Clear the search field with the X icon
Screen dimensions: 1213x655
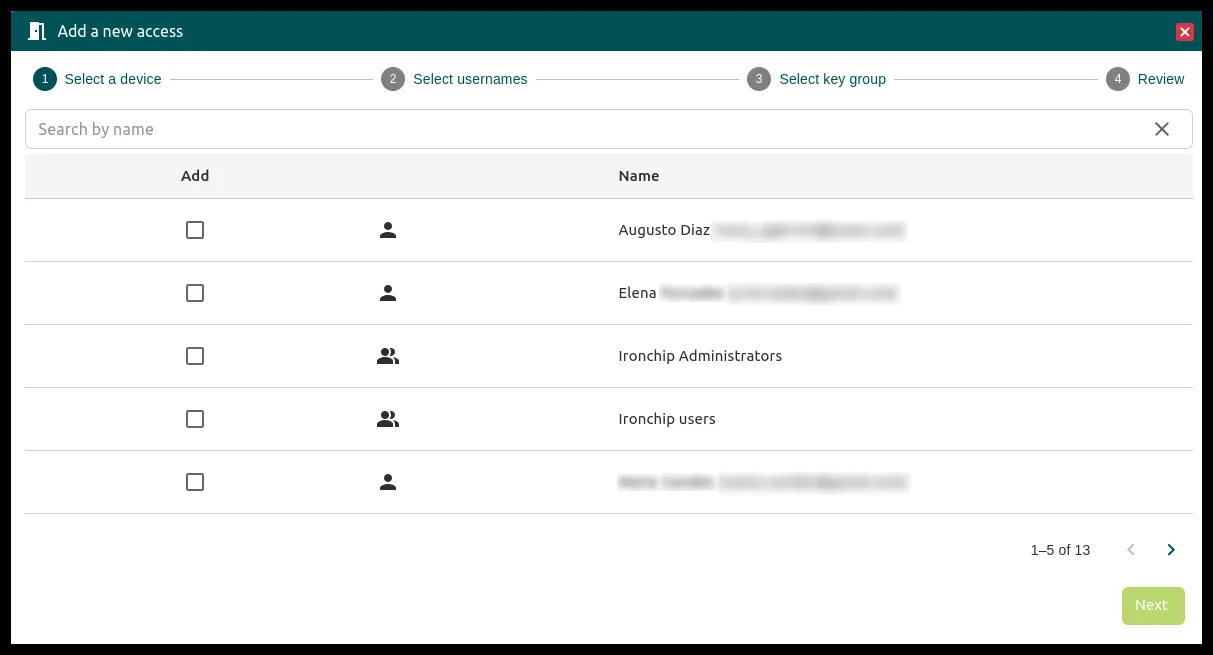pyautogui.click(x=1162, y=129)
